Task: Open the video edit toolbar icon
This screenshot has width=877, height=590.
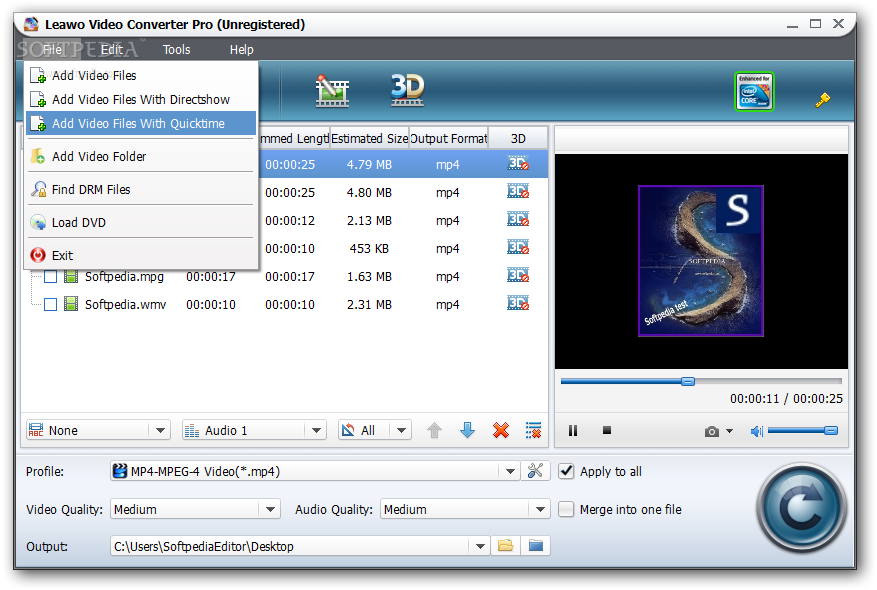Action: (x=332, y=91)
